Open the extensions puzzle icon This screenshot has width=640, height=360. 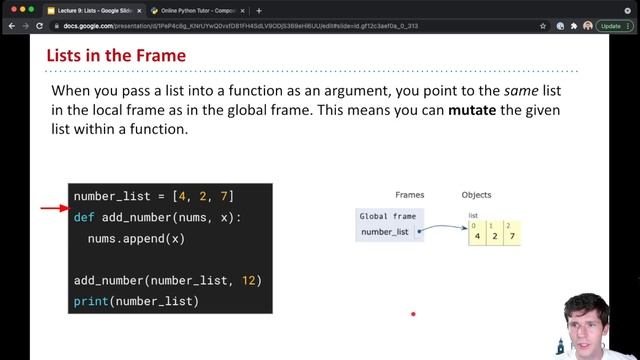coord(574,26)
